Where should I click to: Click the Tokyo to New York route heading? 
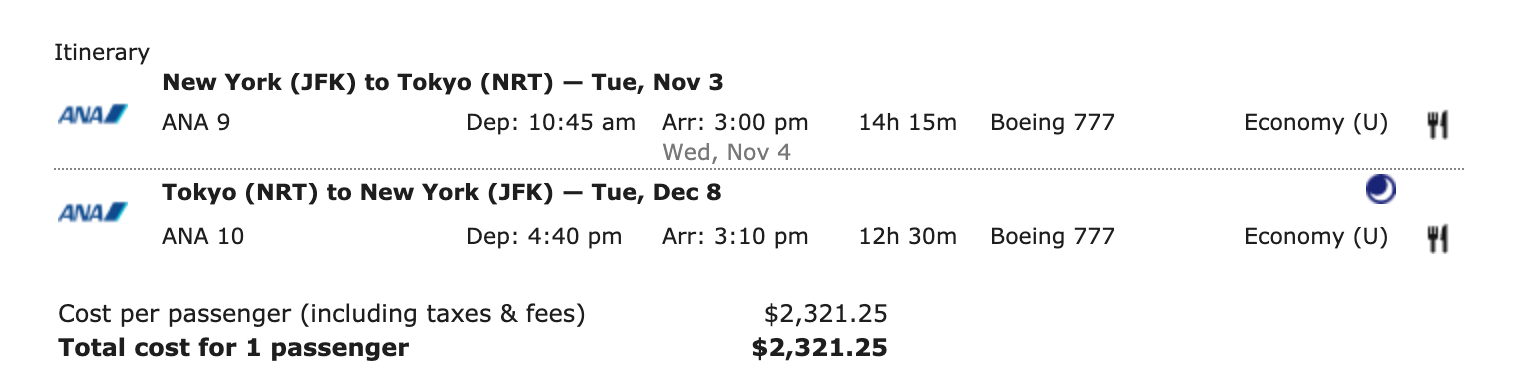[x=441, y=191]
